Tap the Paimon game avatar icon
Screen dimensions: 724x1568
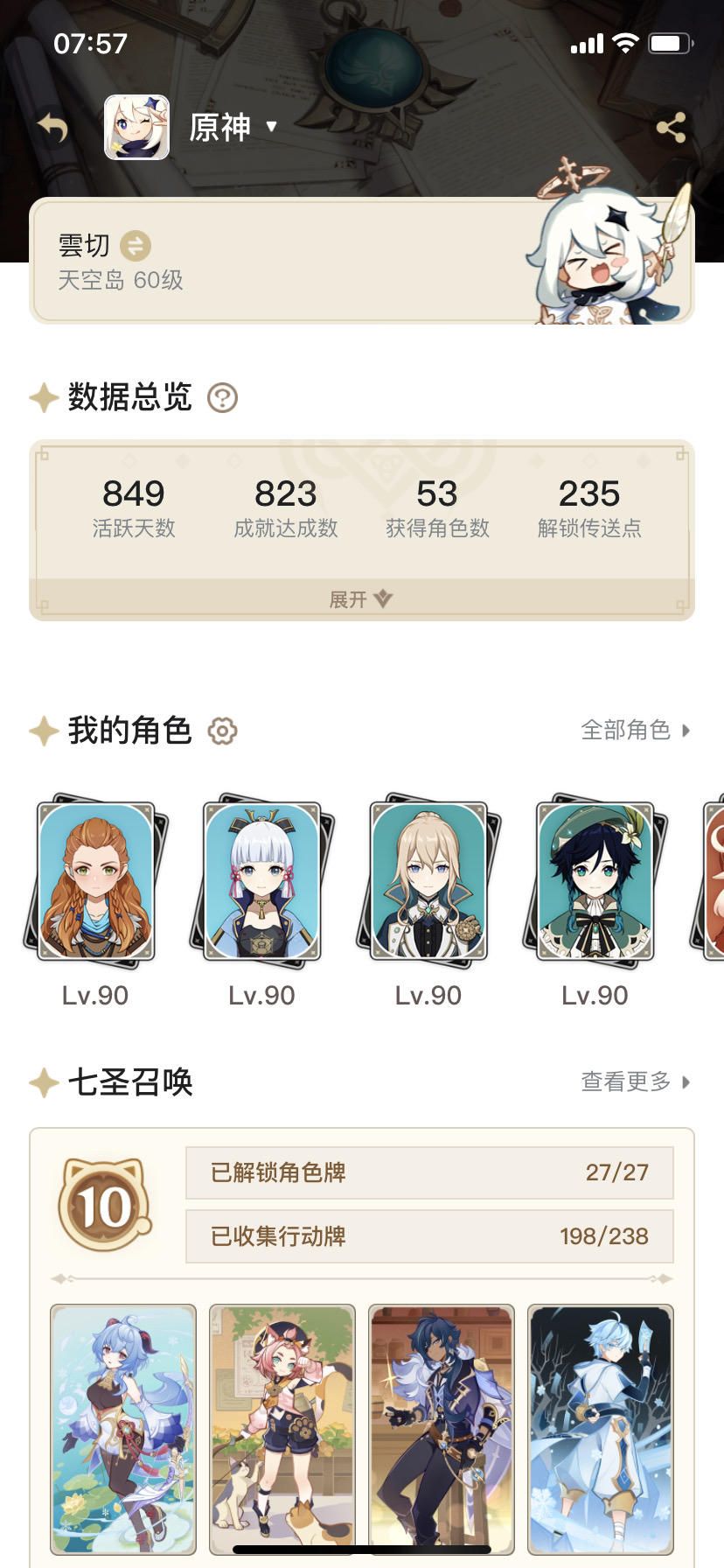point(136,128)
